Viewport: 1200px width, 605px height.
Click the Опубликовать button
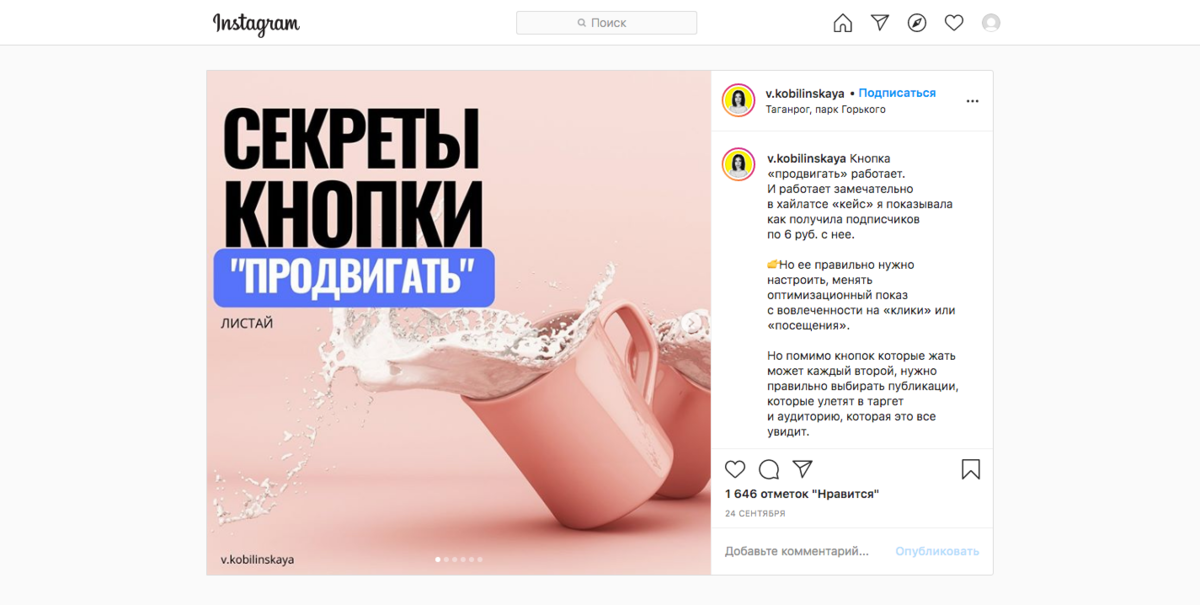937,551
